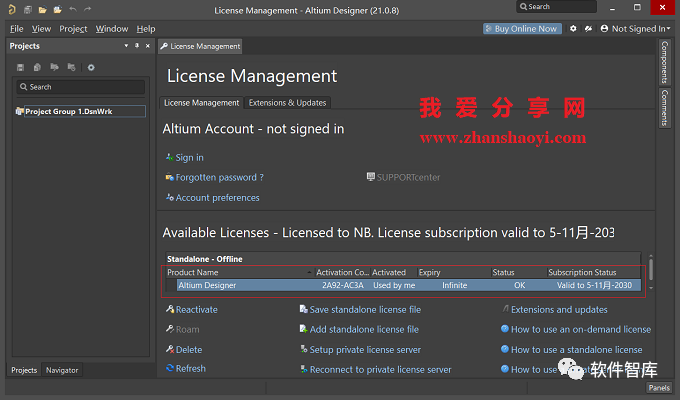
Task: Click the Expiry column header
Action: [x=453, y=272]
